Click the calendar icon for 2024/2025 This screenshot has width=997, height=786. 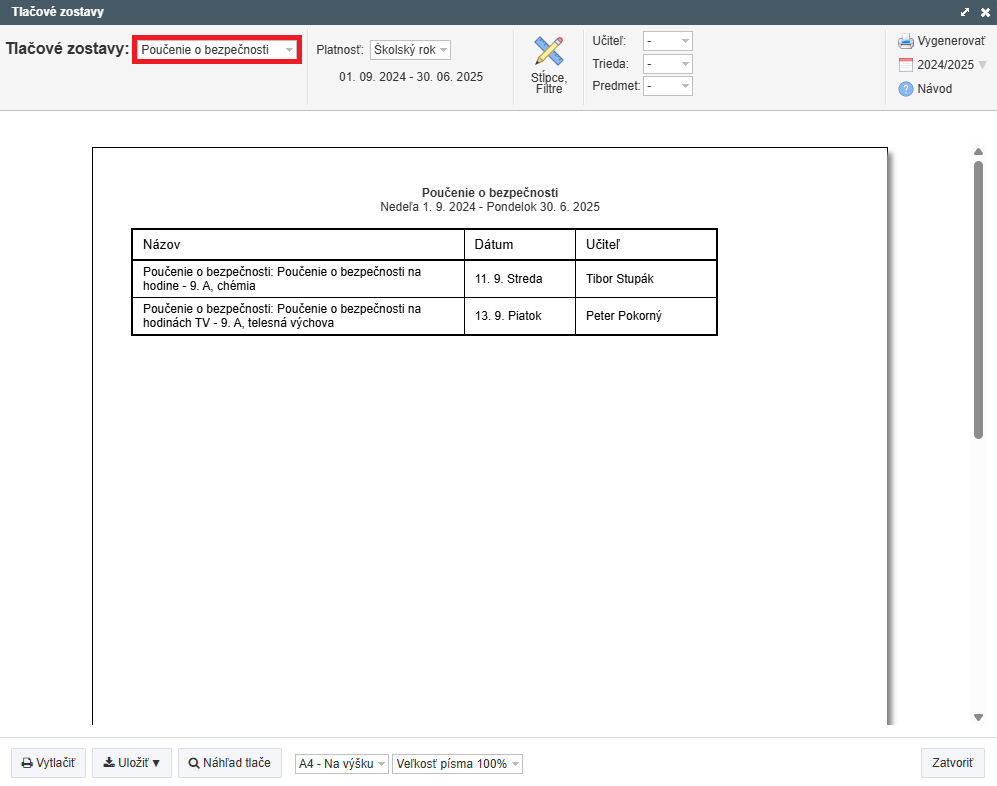pos(906,65)
